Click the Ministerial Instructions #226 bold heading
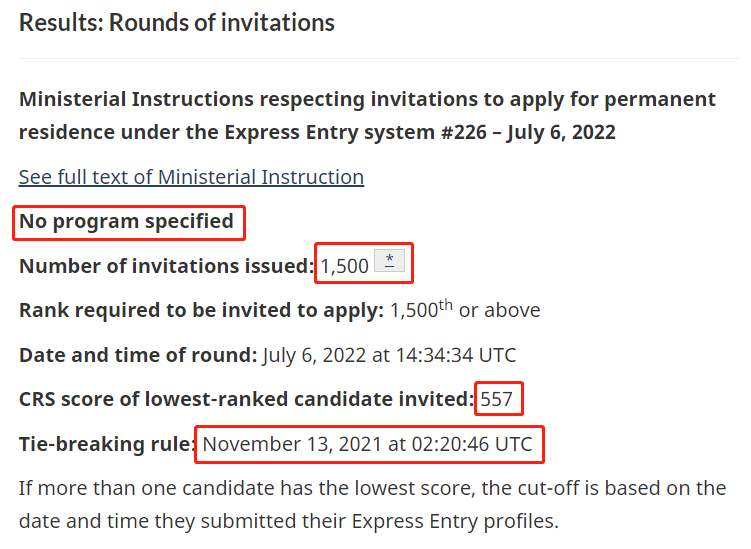 click(x=367, y=115)
